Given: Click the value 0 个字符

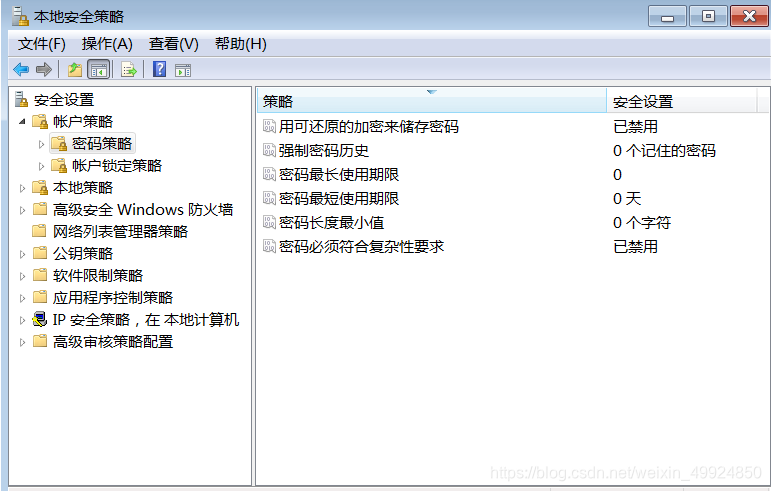Looking at the screenshot, I should pyautogui.click(x=642, y=223).
